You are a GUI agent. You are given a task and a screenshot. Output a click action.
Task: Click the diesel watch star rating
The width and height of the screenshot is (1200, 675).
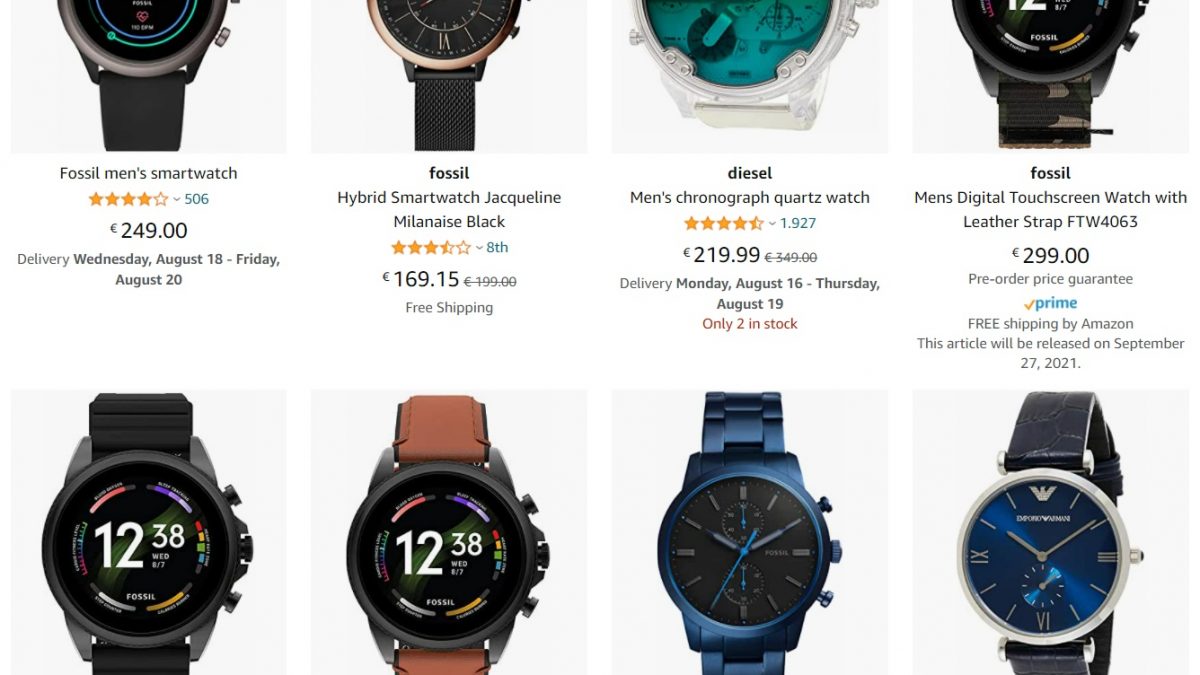click(723, 223)
